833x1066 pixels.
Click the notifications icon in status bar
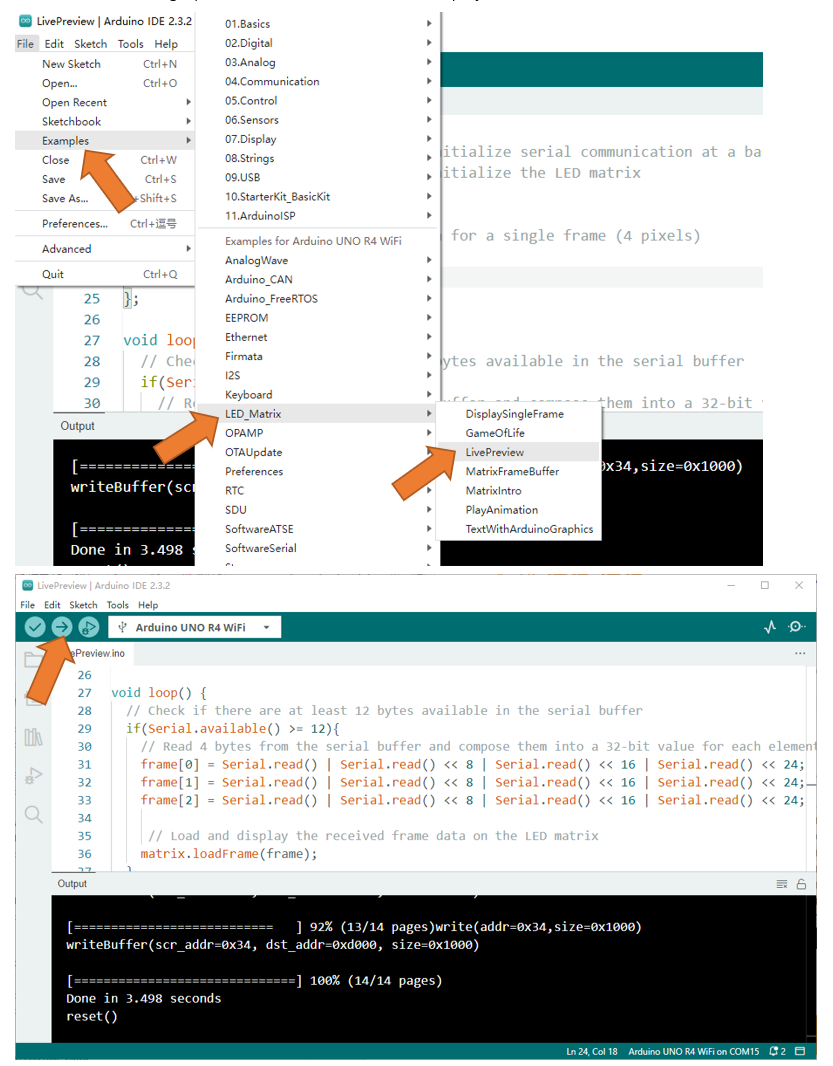click(x=777, y=1051)
